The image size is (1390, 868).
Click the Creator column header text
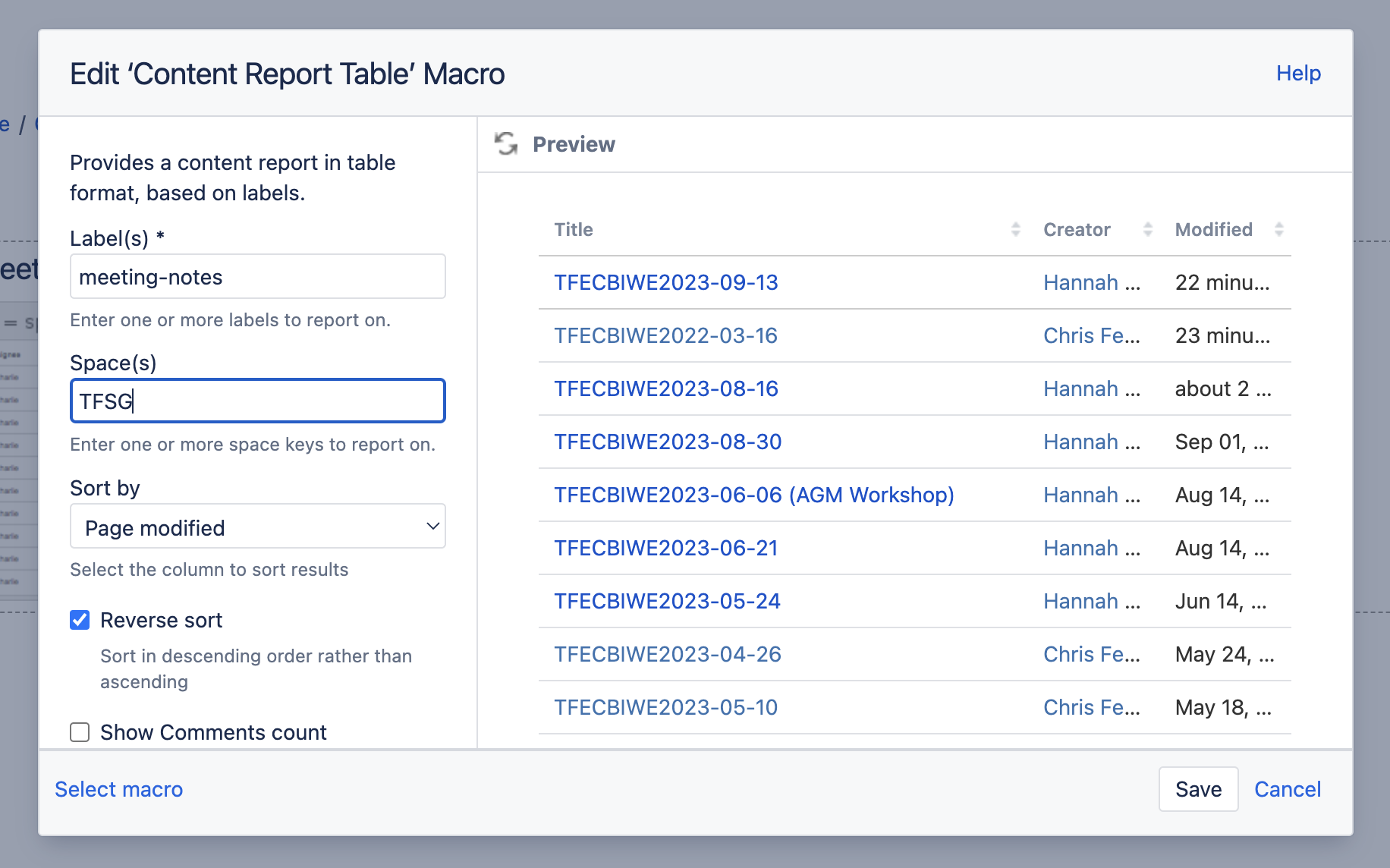(x=1077, y=229)
